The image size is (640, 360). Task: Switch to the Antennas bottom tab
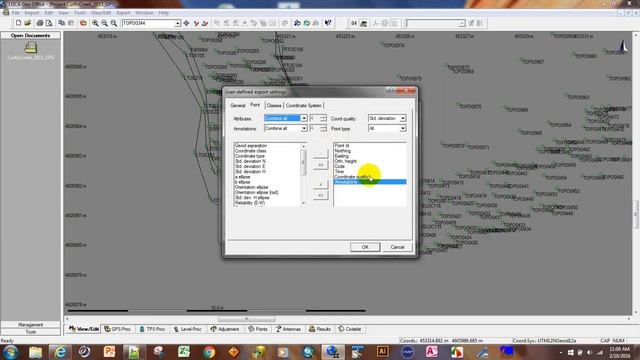288,329
